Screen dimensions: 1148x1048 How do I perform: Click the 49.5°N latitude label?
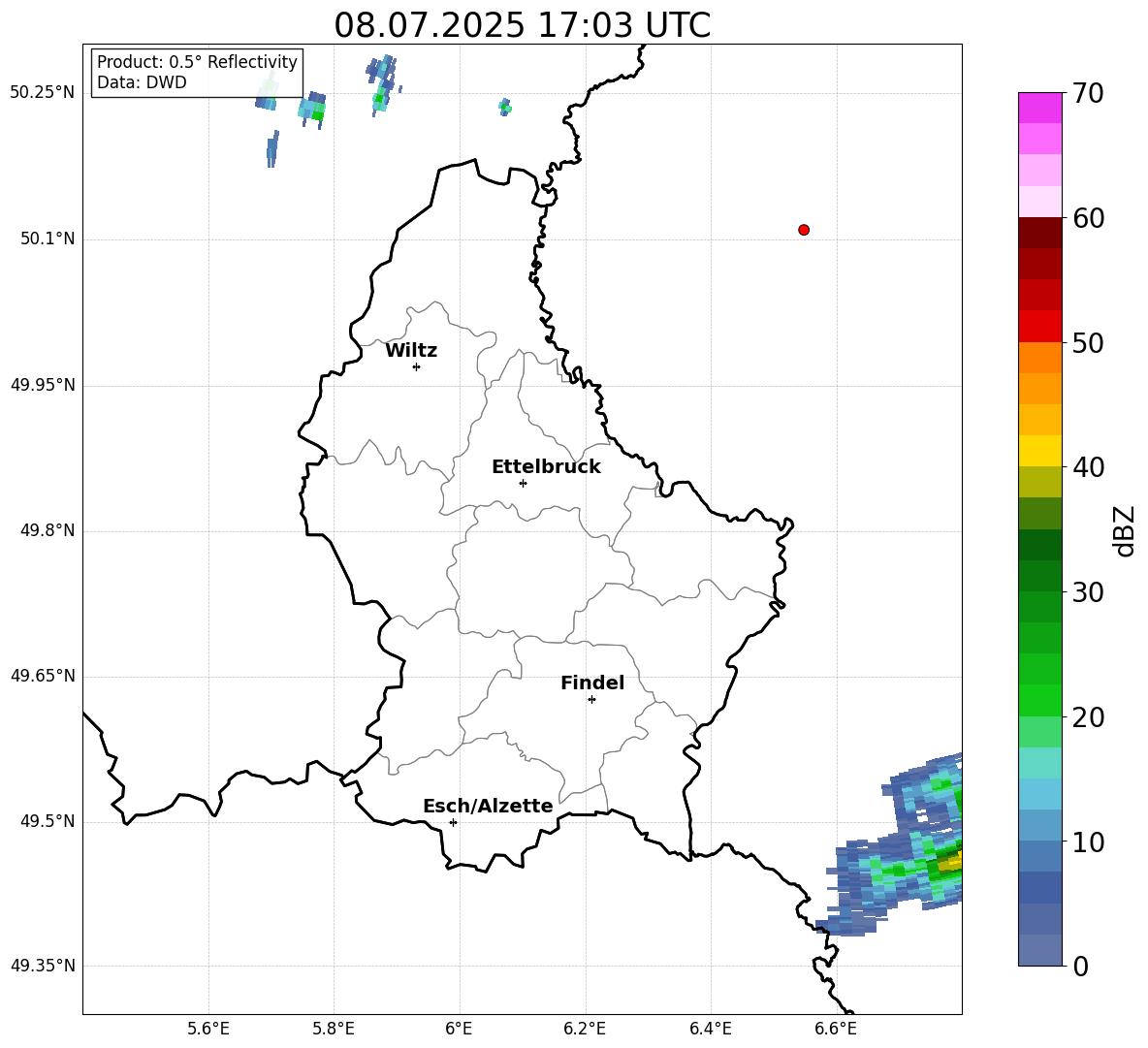tap(48, 821)
